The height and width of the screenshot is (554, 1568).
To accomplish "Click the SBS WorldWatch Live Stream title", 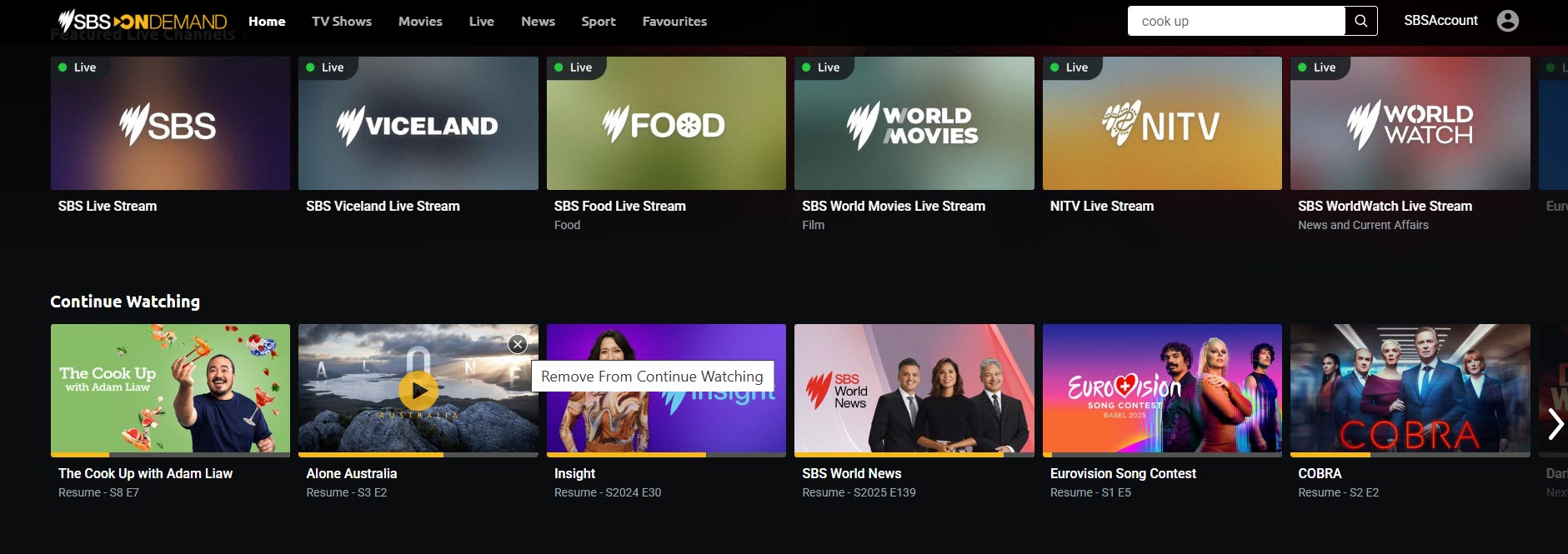I will pos(1385,206).
